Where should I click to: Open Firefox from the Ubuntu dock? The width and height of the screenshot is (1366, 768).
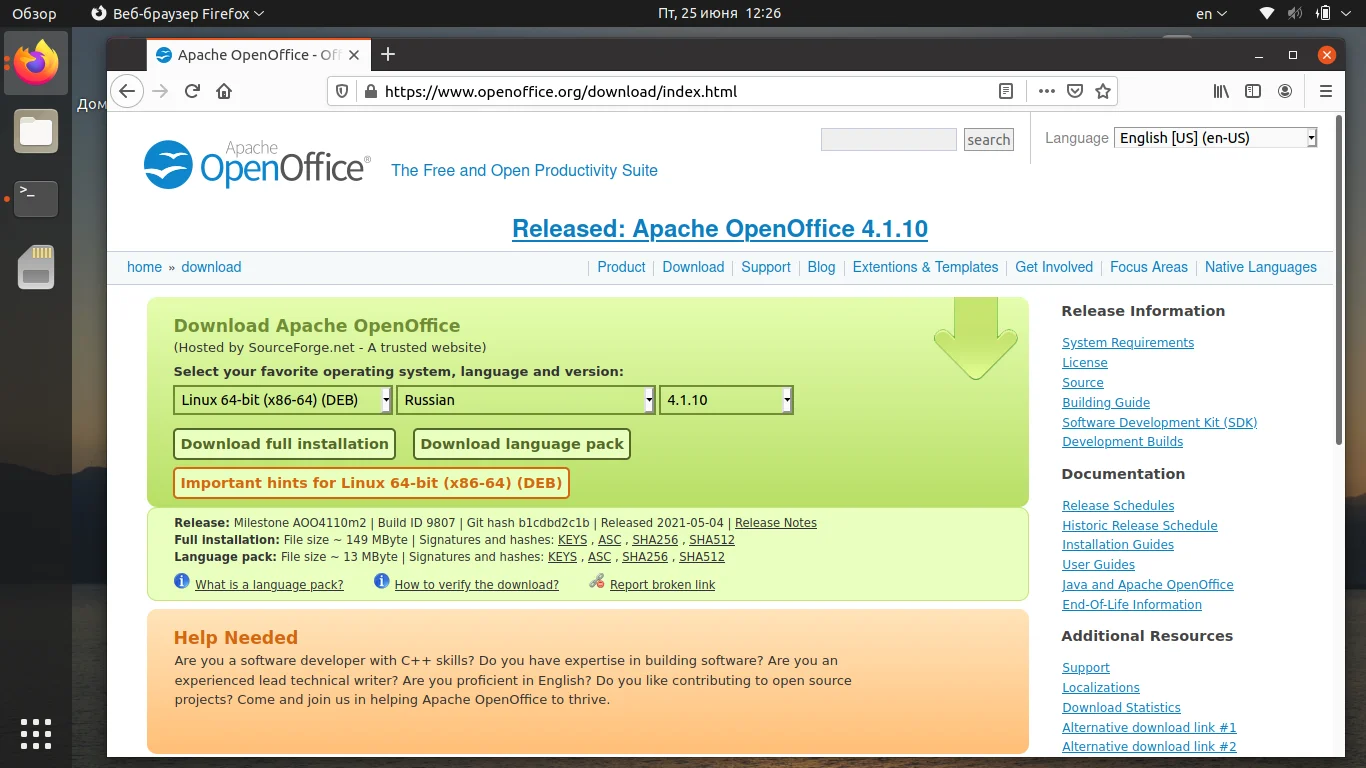(x=36, y=63)
